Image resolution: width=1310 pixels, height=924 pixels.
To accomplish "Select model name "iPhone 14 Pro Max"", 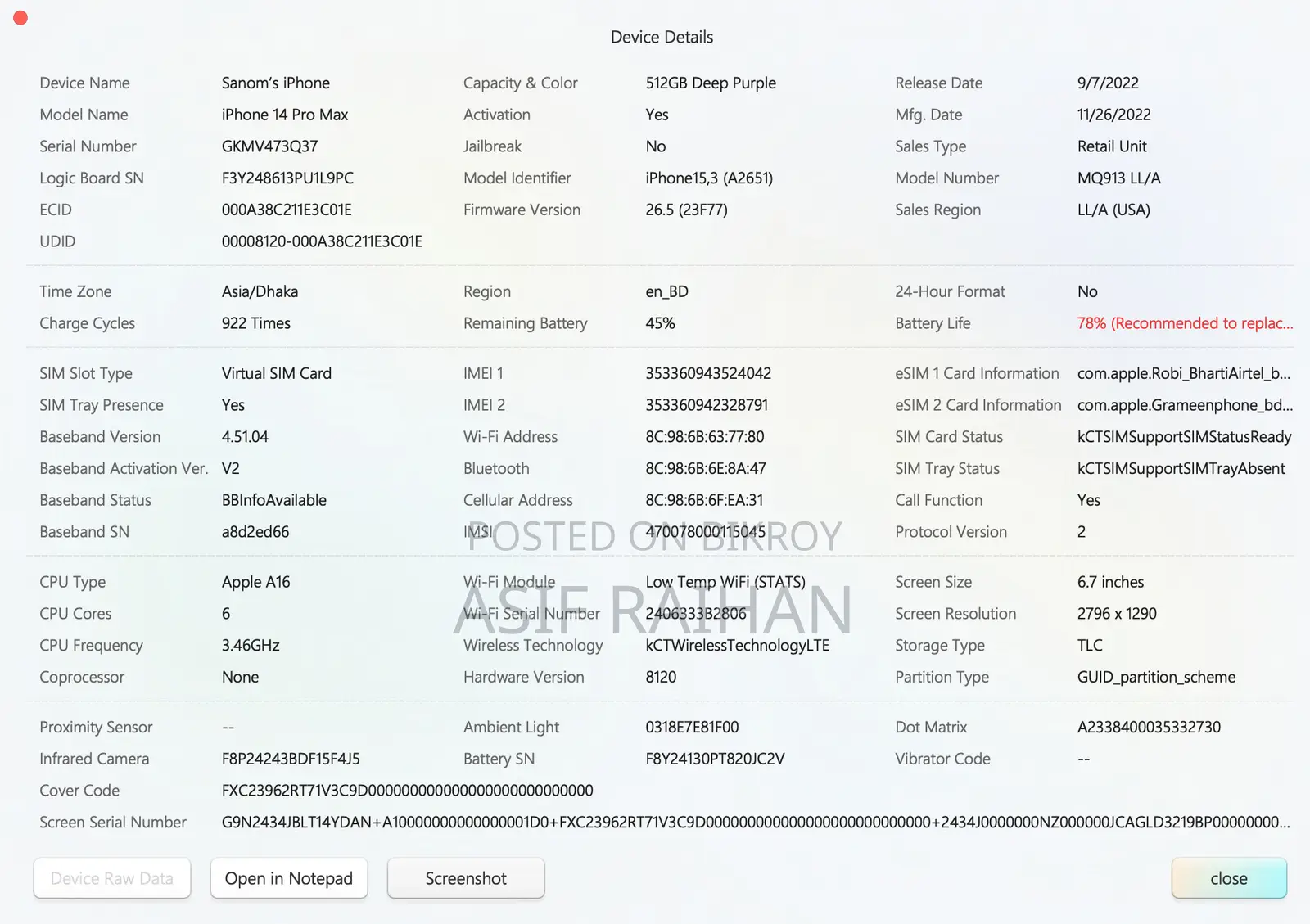I will pos(285,115).
